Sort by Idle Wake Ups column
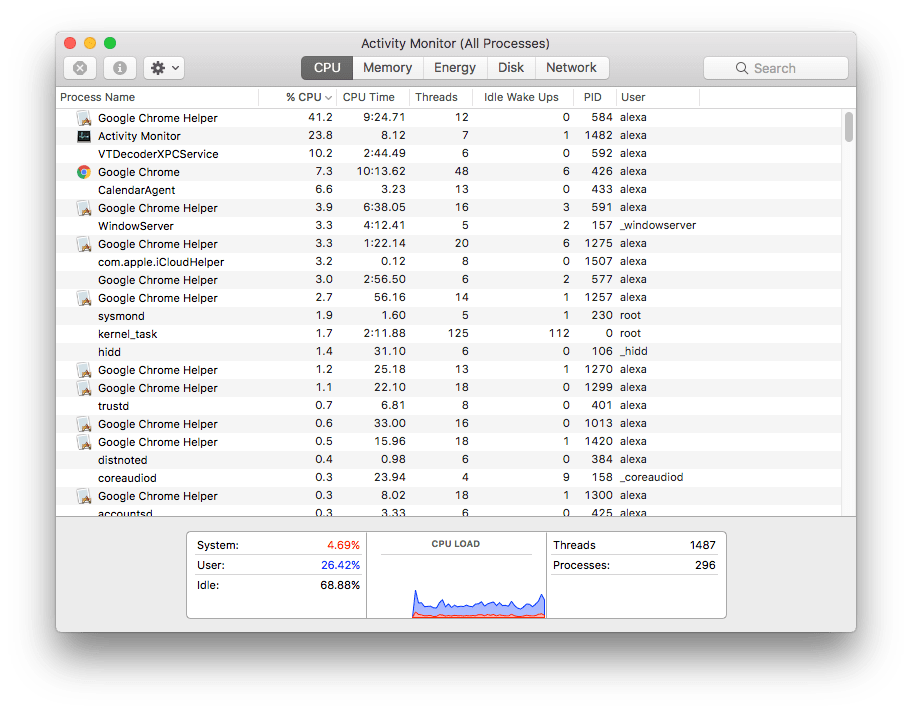 tap(523, 97)
